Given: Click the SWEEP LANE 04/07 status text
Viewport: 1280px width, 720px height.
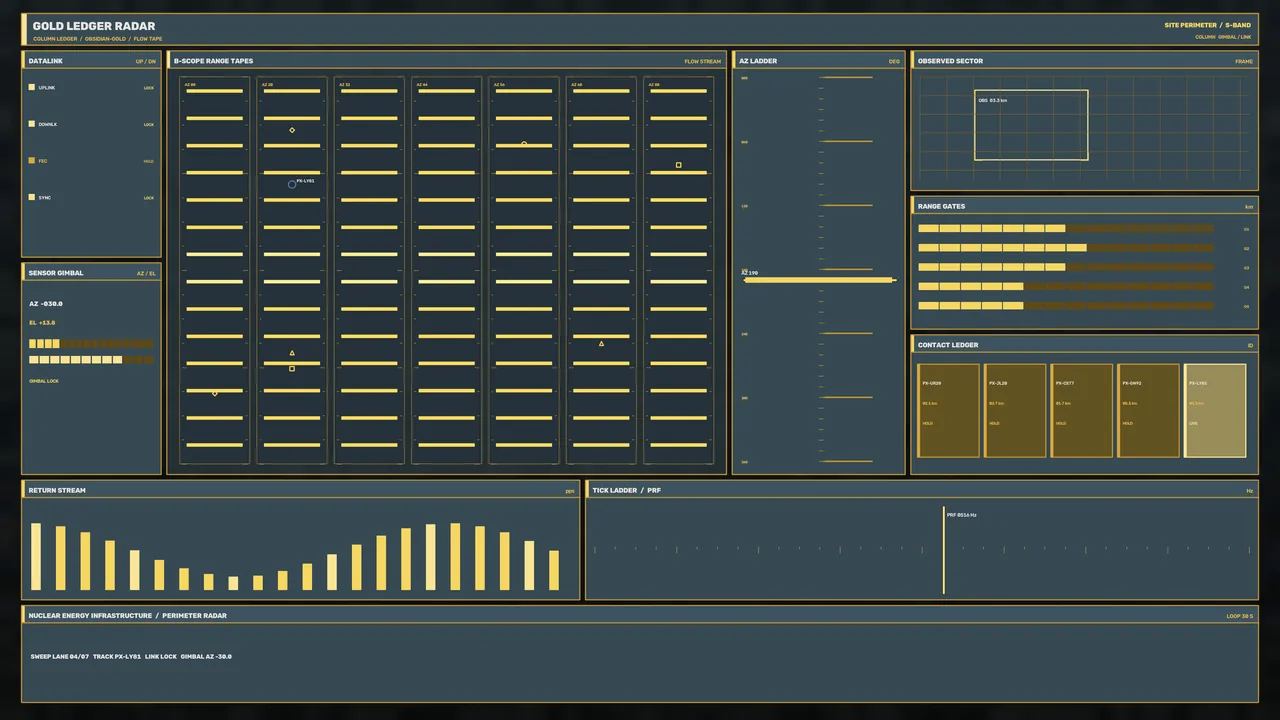Looking at the screenshot, I should (x=60, y=657).
